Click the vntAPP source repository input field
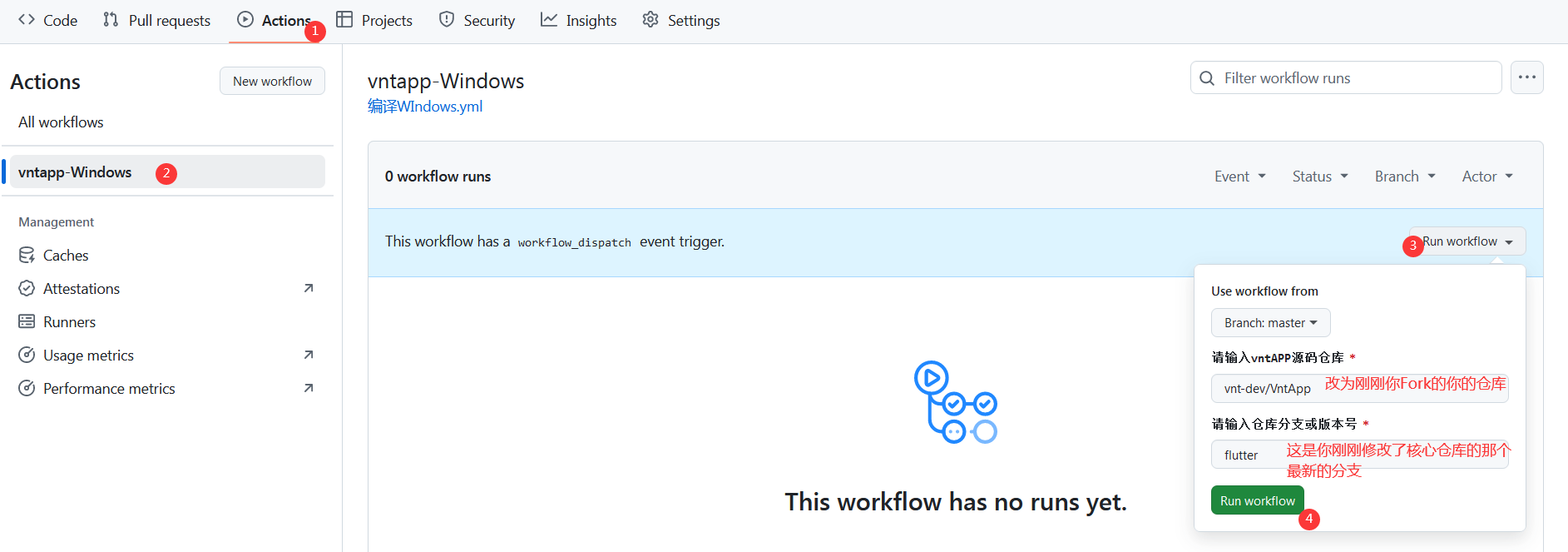The image size is (1568, 552). coord(1359,388)
